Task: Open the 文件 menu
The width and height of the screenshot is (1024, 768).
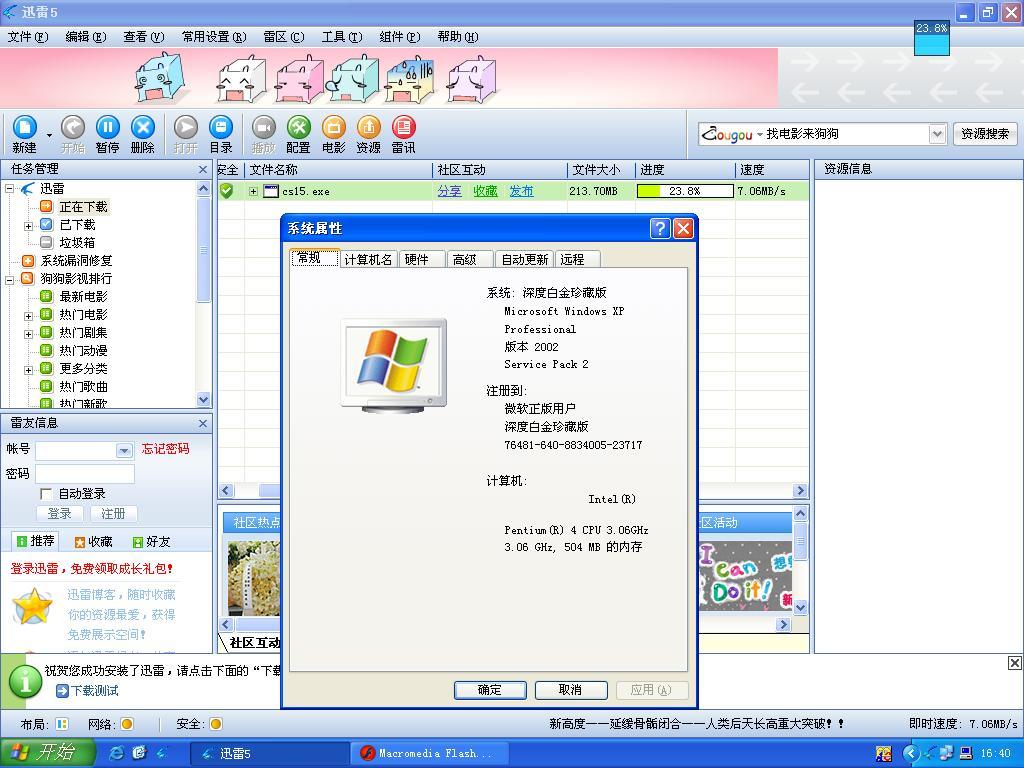Action: click(x=27, y=37)
